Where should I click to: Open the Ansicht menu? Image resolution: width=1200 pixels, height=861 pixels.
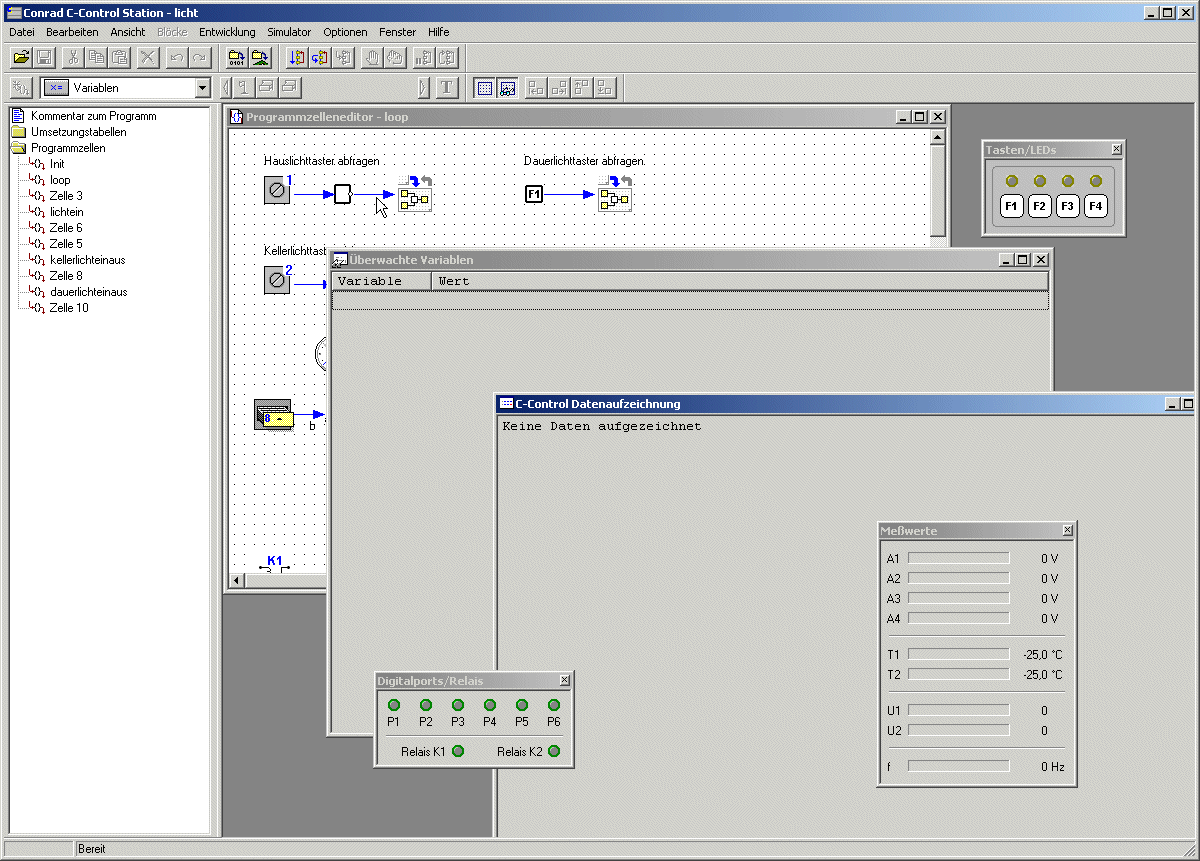(128, 32)
